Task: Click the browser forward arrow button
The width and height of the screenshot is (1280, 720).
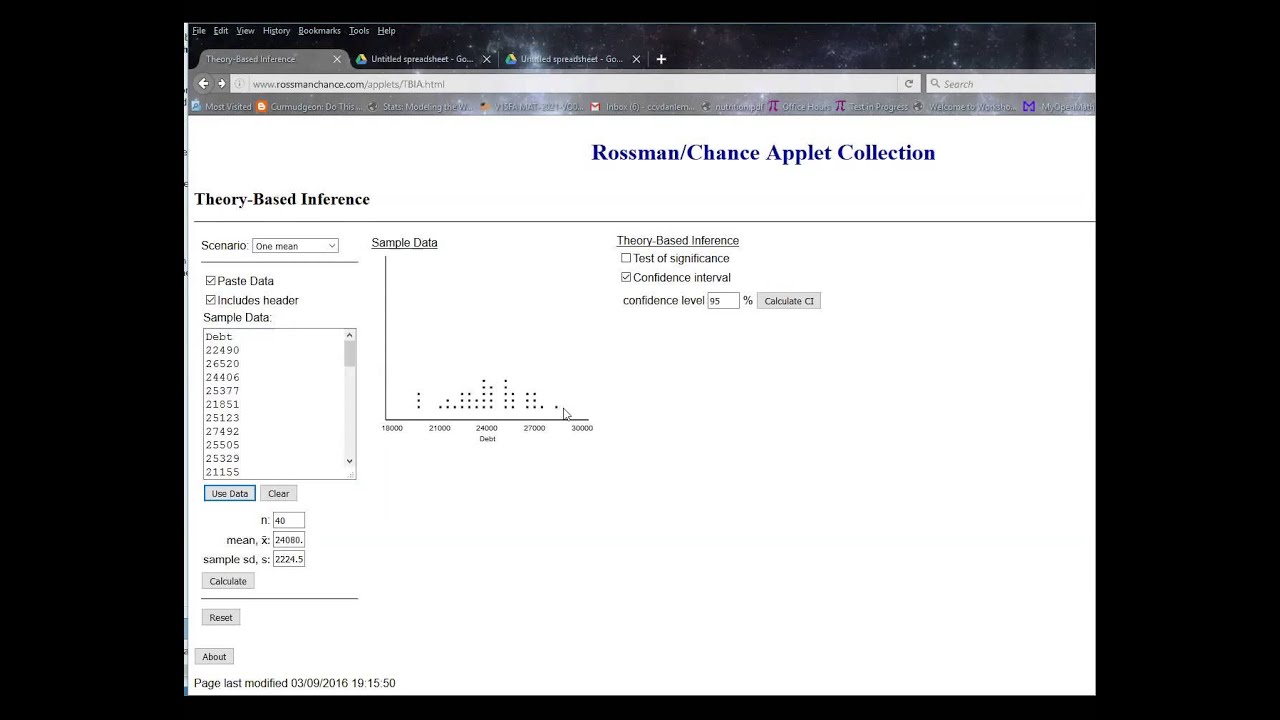Action: point(222,84)
